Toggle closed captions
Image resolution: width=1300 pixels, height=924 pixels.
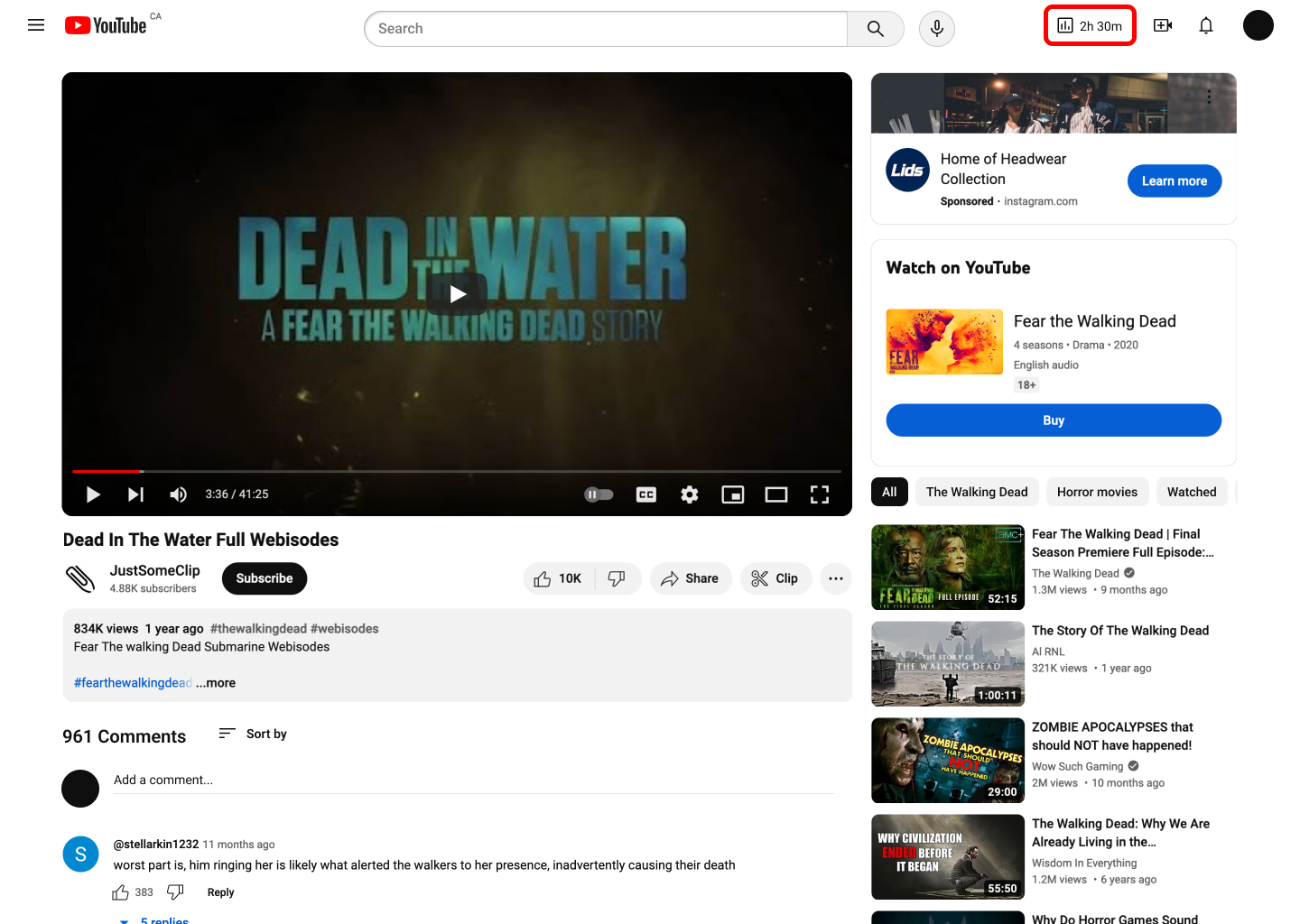[x=646, y=494]
